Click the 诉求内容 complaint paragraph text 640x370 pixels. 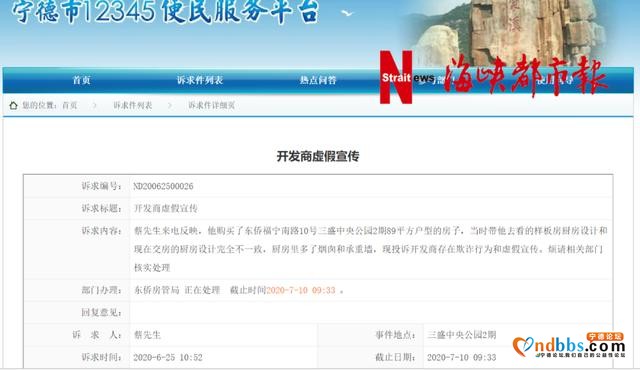(371, 249)
